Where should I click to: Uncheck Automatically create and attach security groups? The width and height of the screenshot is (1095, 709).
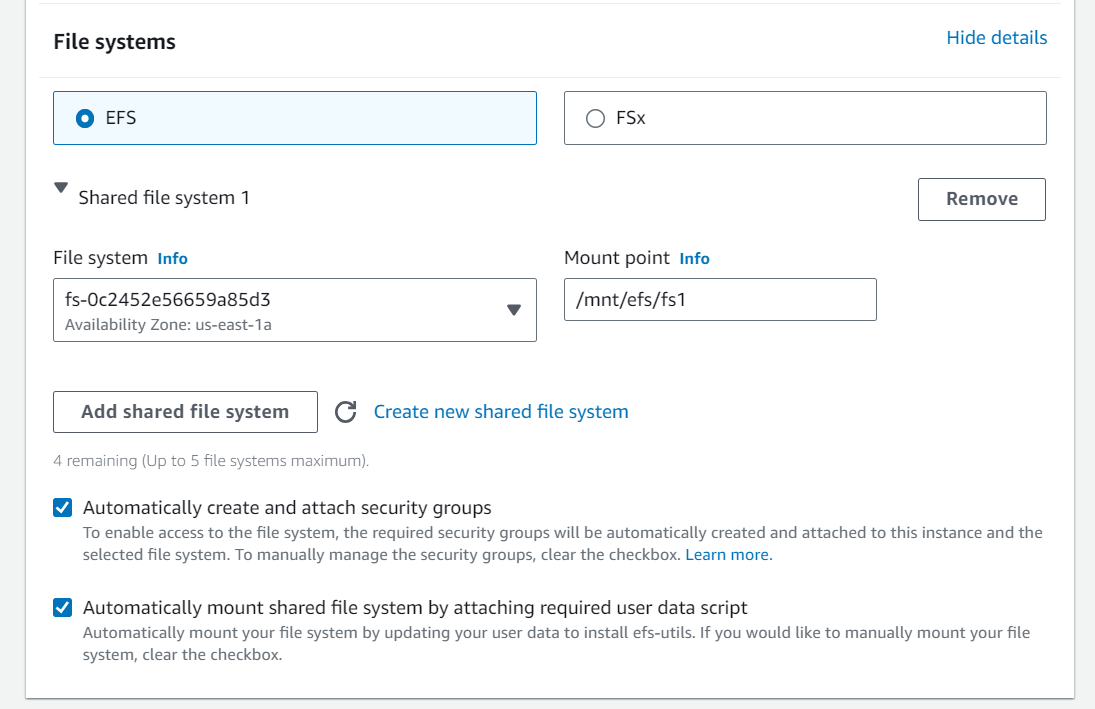tap(63, 508)
